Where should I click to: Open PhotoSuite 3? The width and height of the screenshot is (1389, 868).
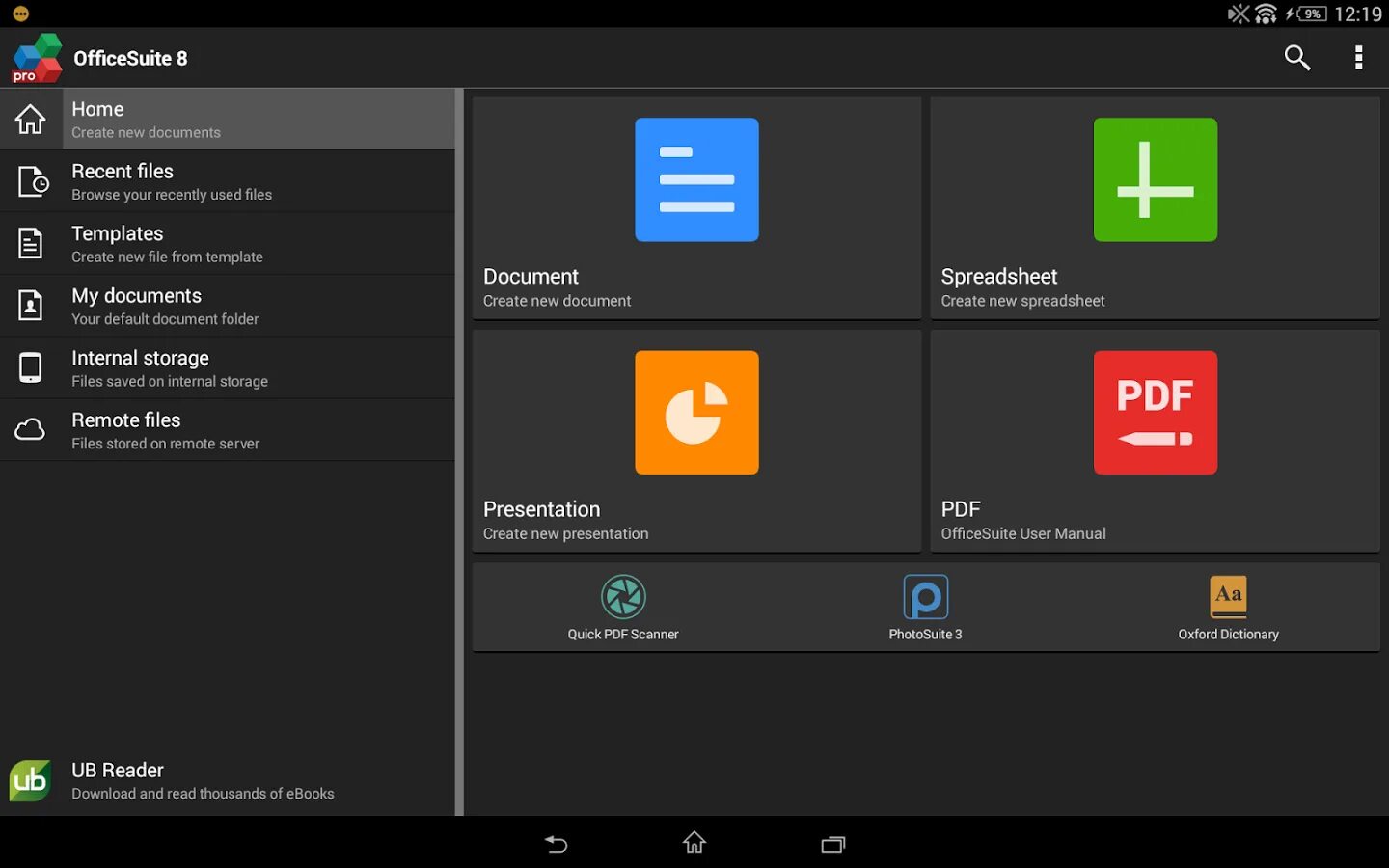pos(925,606)
